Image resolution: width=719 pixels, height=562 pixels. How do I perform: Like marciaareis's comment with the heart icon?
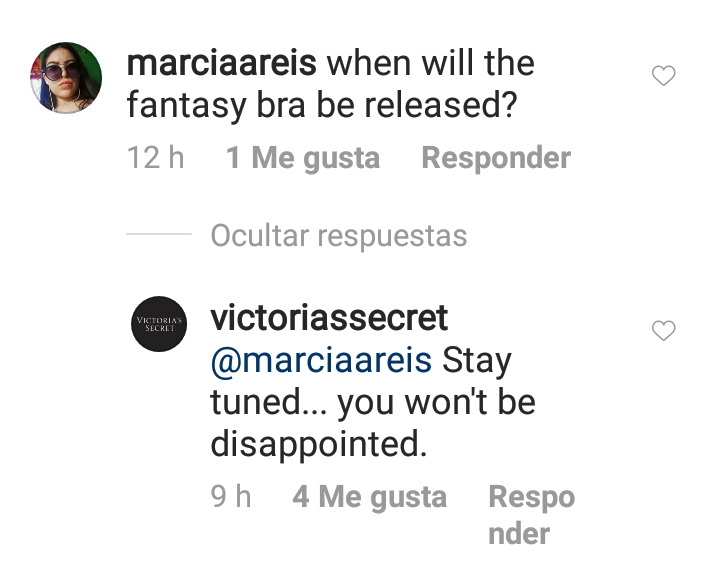click(x=664, y=76)
